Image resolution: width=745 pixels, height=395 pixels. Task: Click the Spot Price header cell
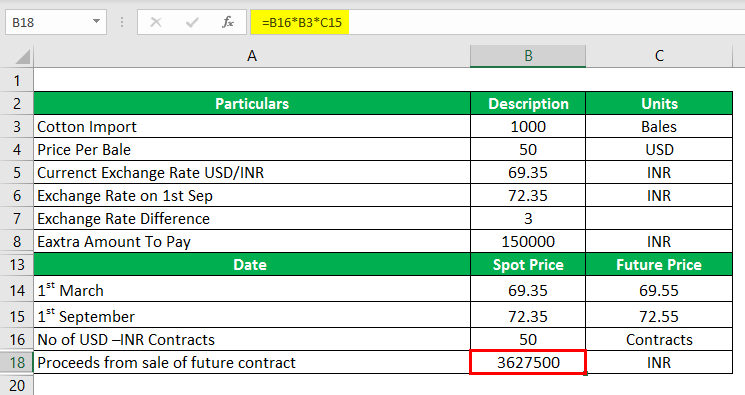point(528,264)
